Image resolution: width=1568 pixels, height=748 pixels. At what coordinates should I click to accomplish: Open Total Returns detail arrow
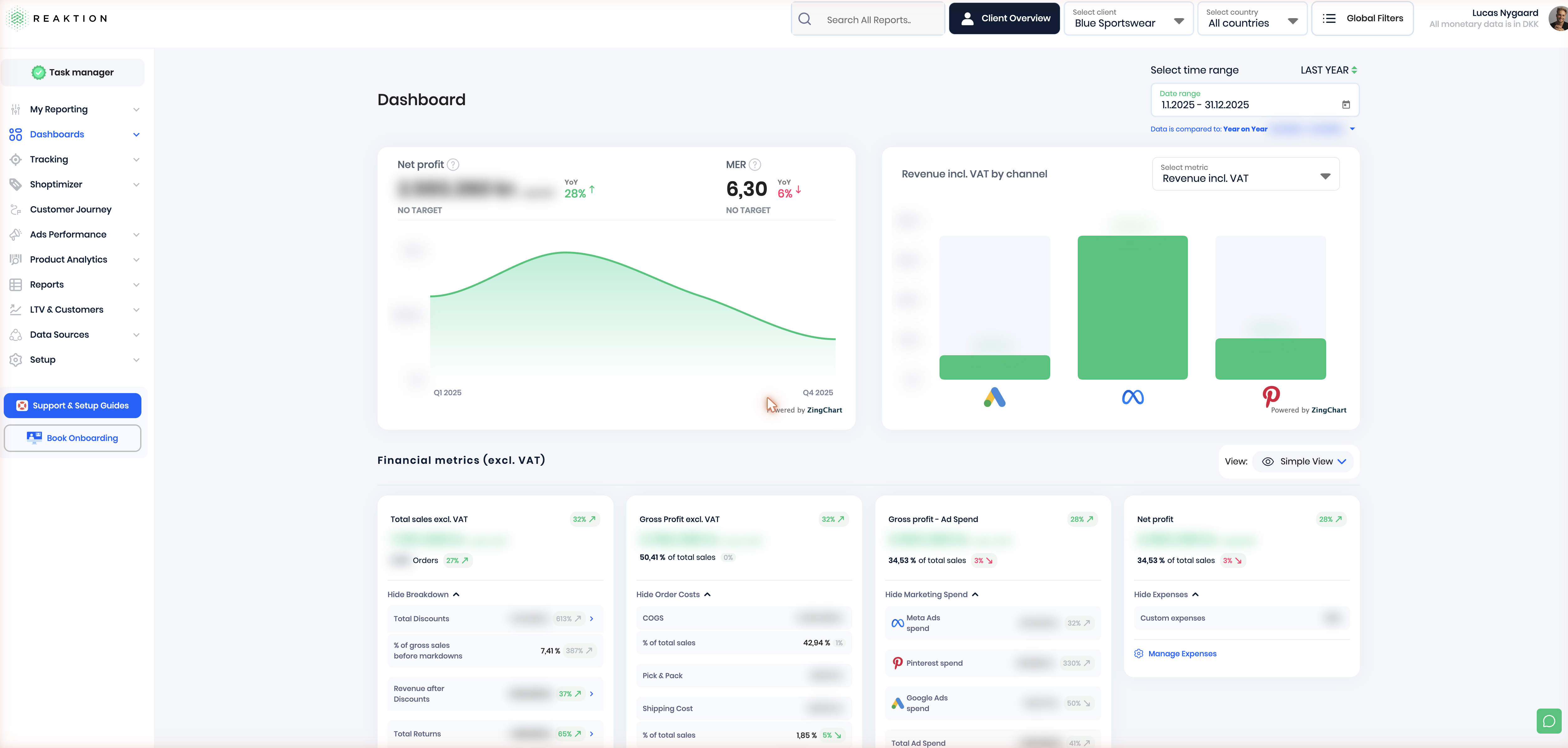[x=592, y=734]
